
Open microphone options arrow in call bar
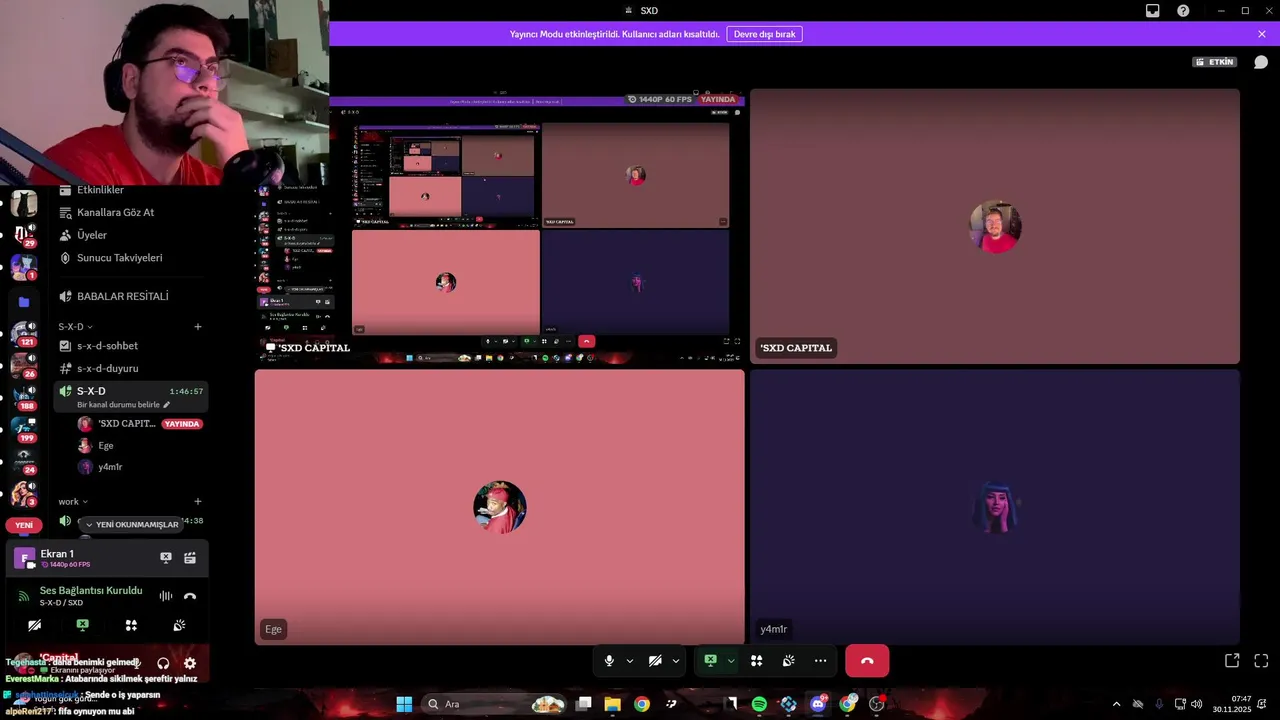(630, 661)
